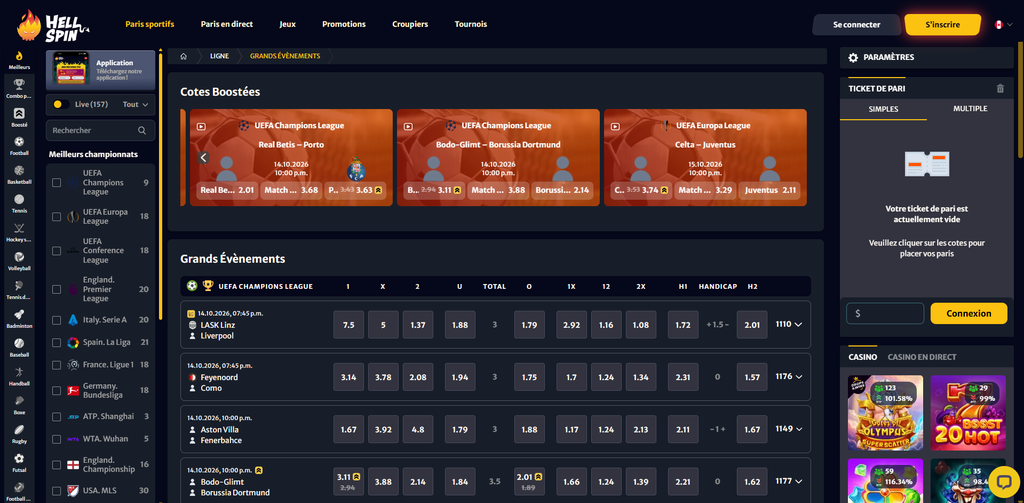Switch to CASINO EN DIRECT tab
The image size is (1024, 503).
[921, 357]
